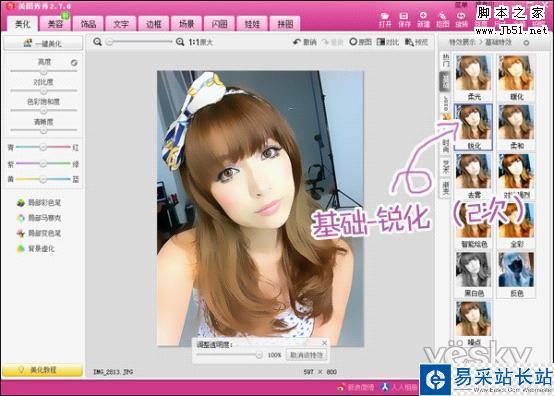Click the 取消该特效 cancel effect button
The height and width of the screenshot is (396, 554).
[x=306, y=355]
